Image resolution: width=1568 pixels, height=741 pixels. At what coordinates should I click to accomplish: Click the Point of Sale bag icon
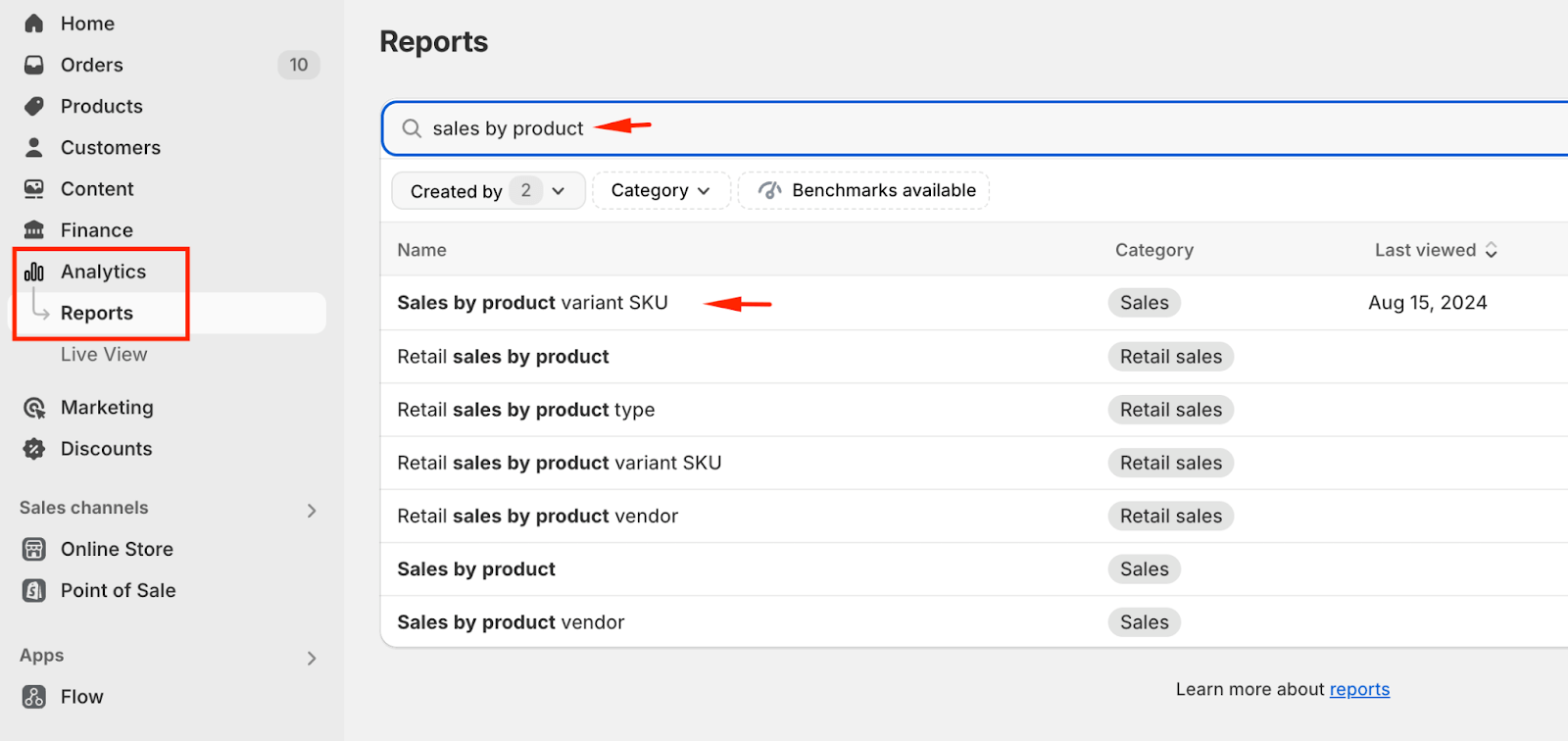tap(34, 590)
